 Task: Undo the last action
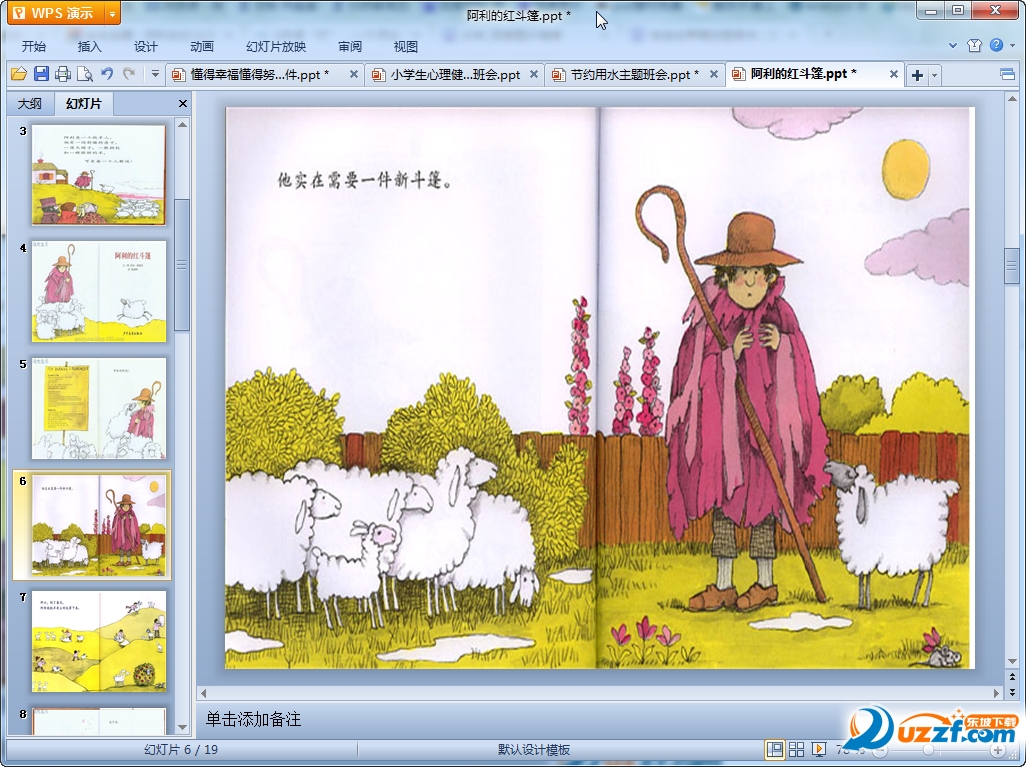click(107, 74)
